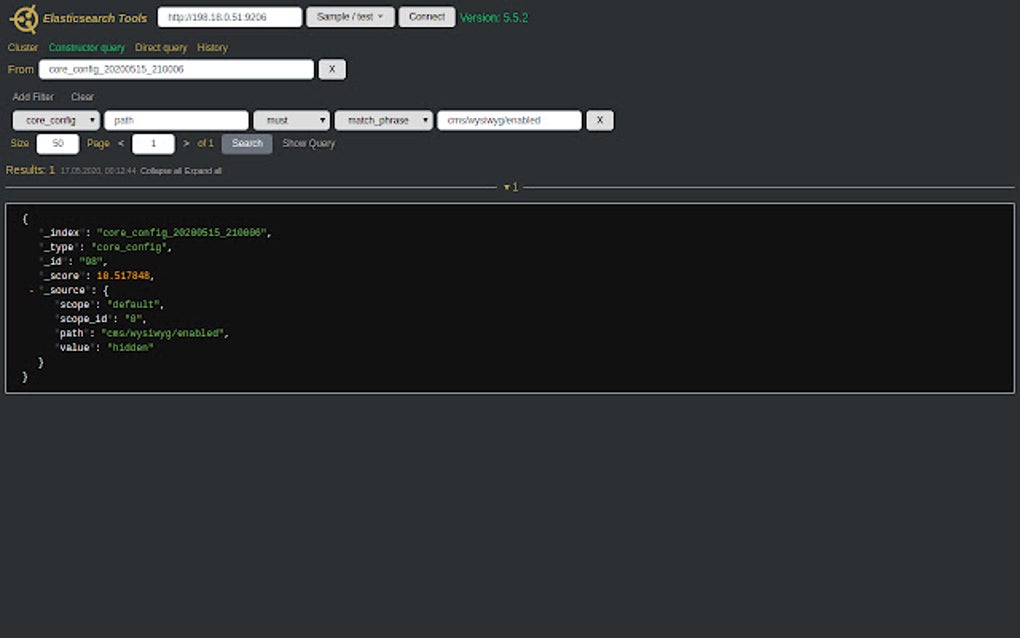
Task: Open the must clause dropdown
Action: pyautogui.click(x=291, y=120)
